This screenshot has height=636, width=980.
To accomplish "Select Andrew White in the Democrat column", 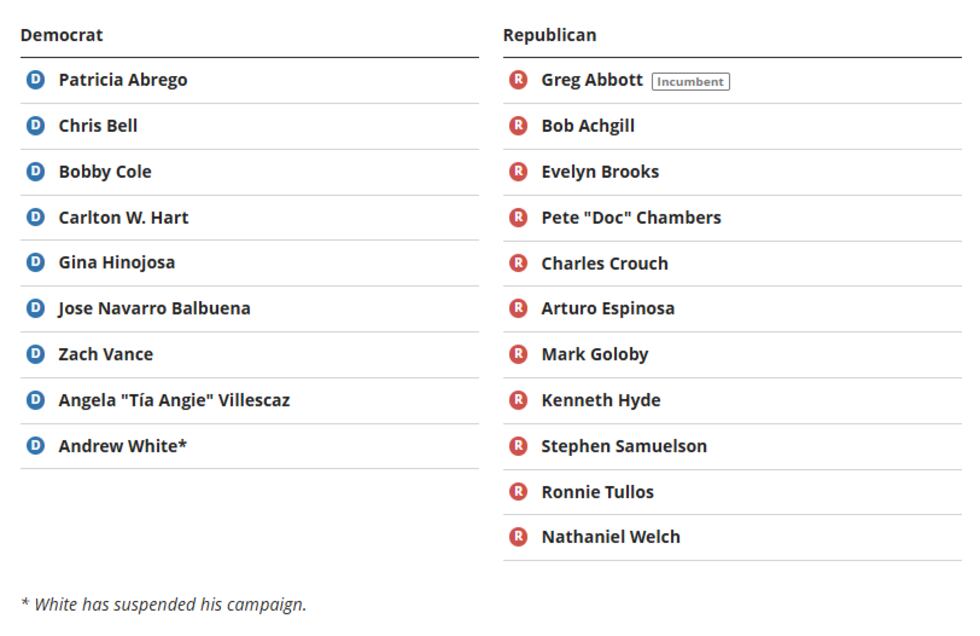I will click(x=122, y=446).
